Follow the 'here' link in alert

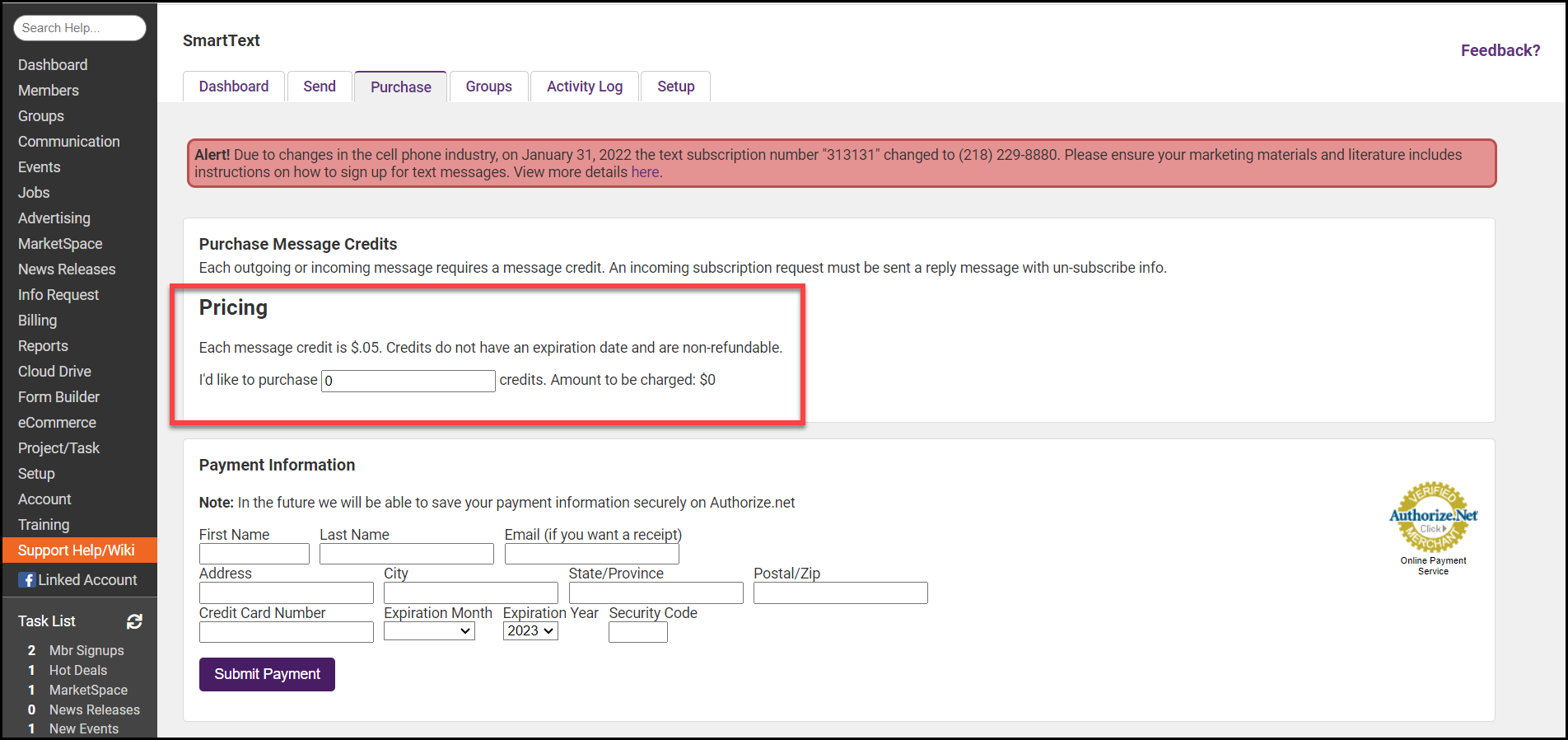click(x=645, y=172)
